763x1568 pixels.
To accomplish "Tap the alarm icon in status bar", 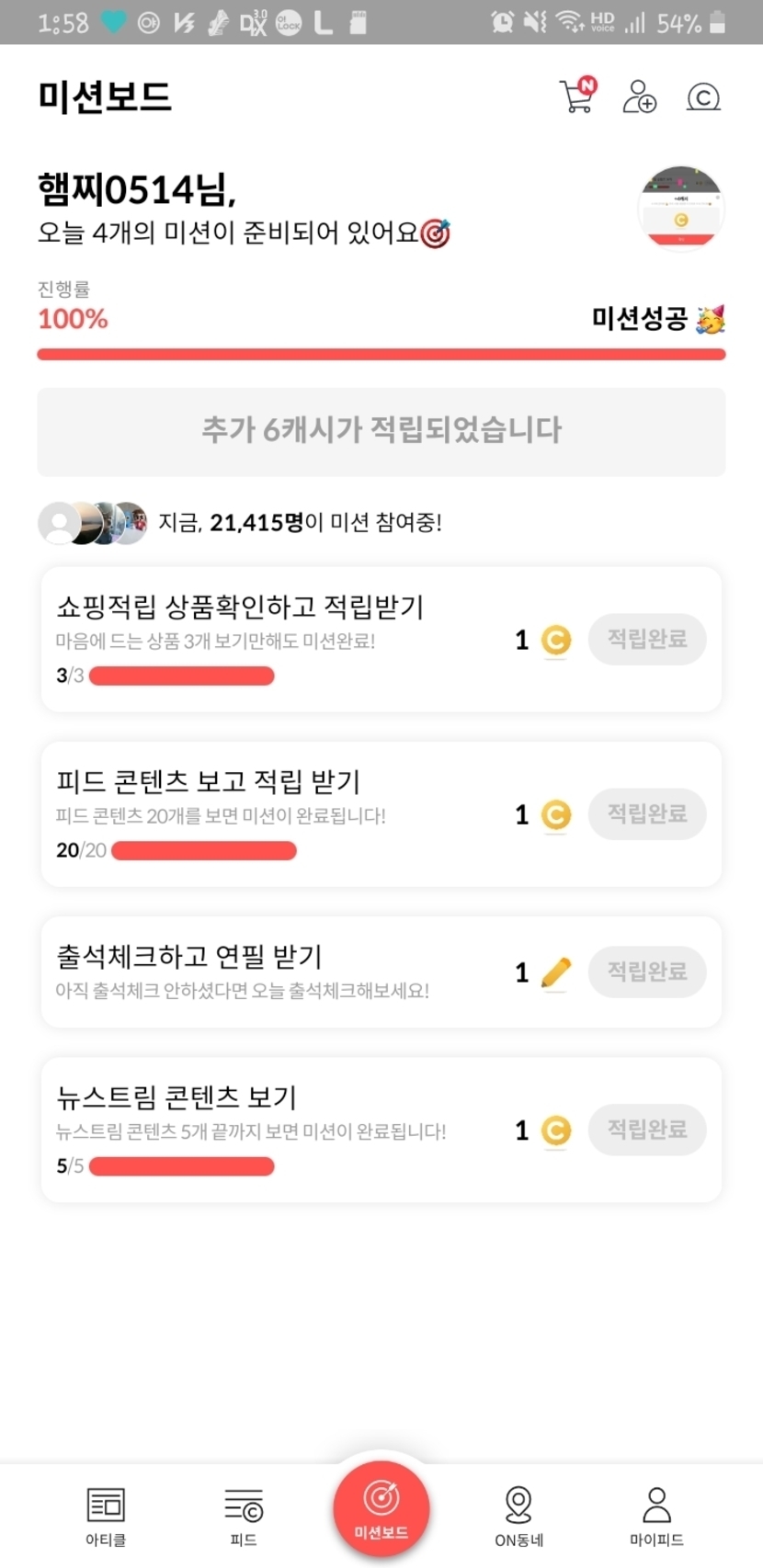I will tap(502, 22).
